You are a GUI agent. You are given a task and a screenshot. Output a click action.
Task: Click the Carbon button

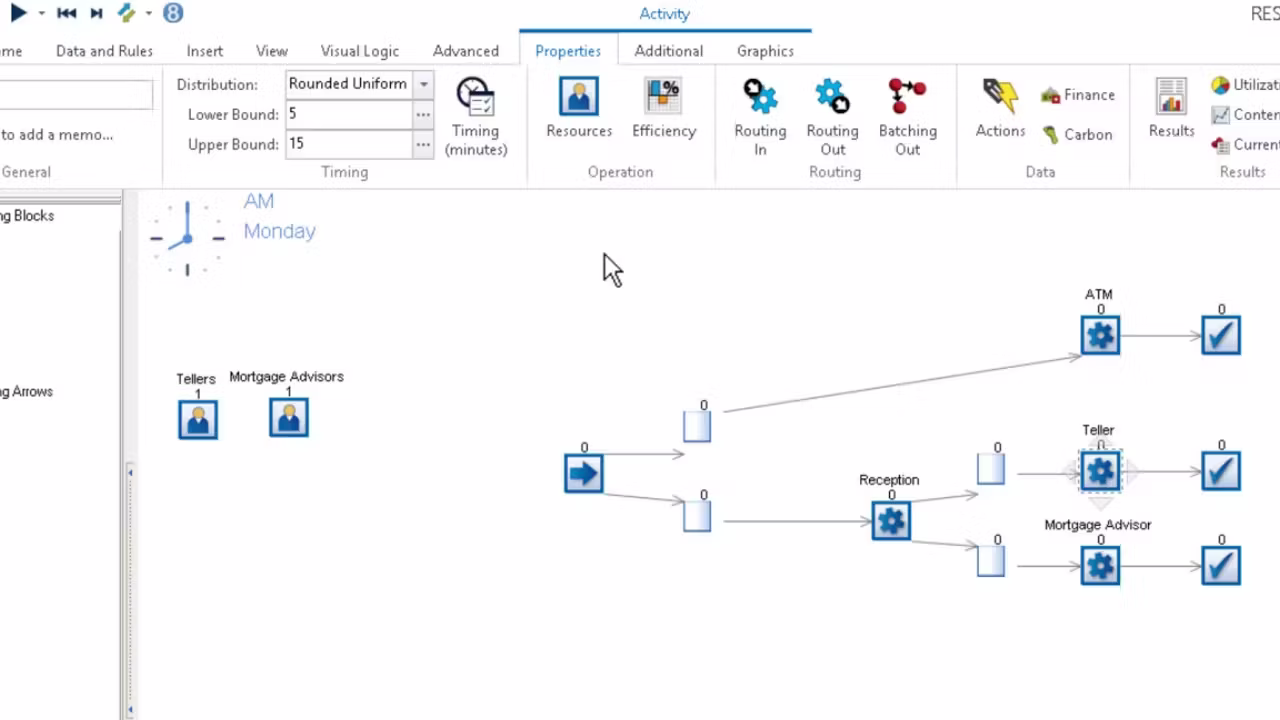[x=1077, y=134]
